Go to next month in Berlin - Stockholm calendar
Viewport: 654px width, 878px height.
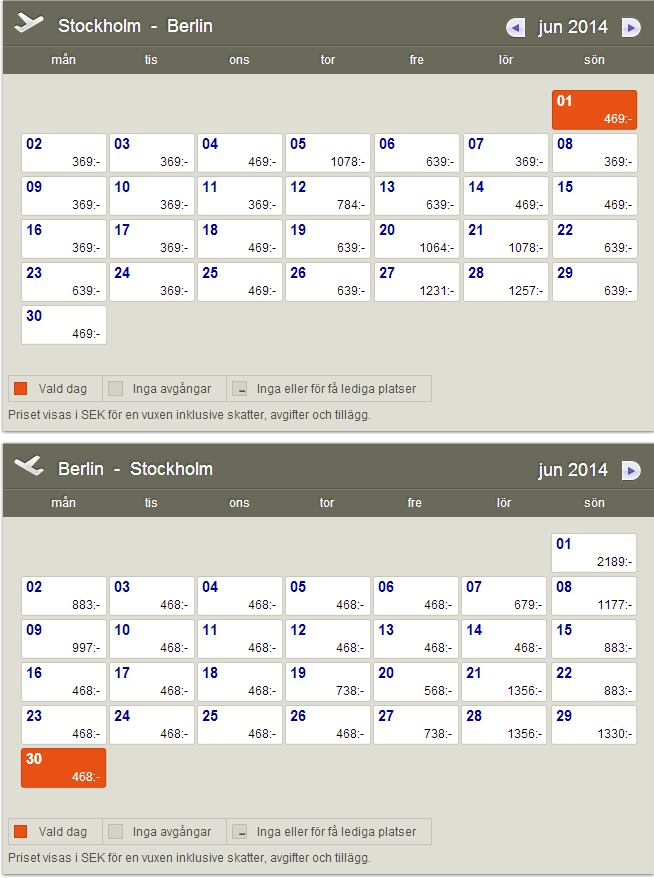[630, 470]
